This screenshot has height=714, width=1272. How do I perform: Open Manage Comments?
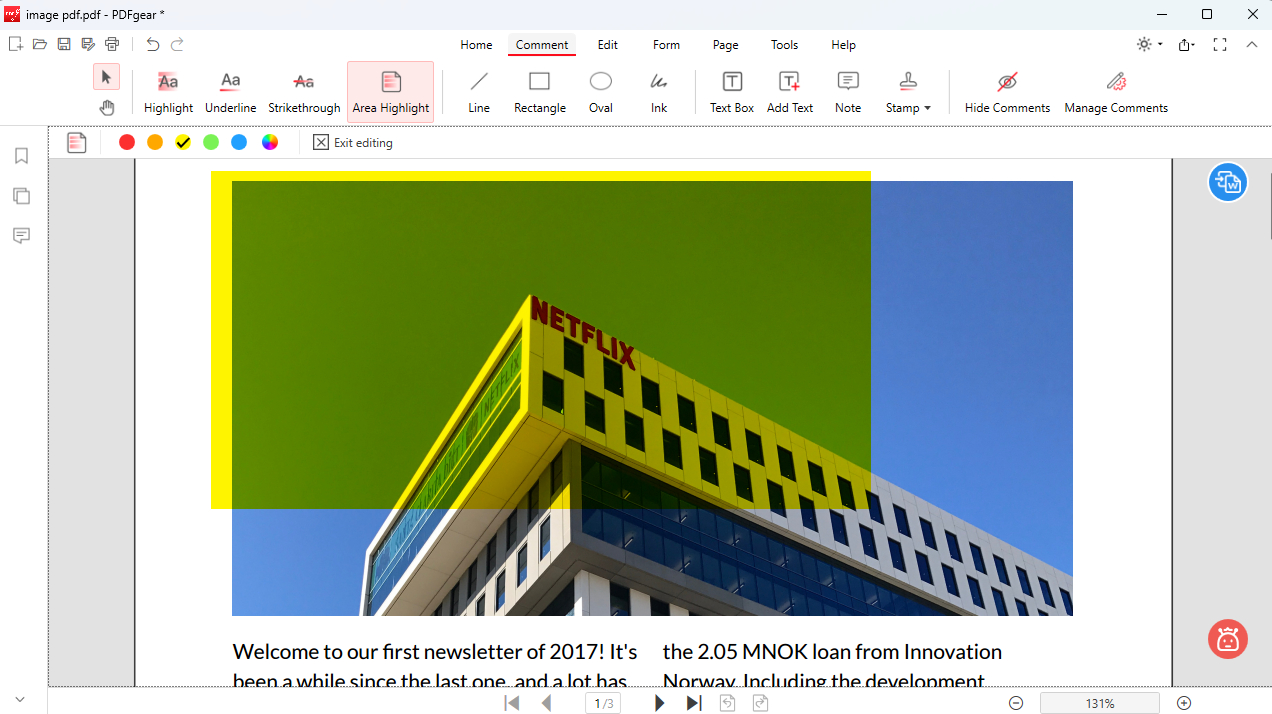(1116, 92)
